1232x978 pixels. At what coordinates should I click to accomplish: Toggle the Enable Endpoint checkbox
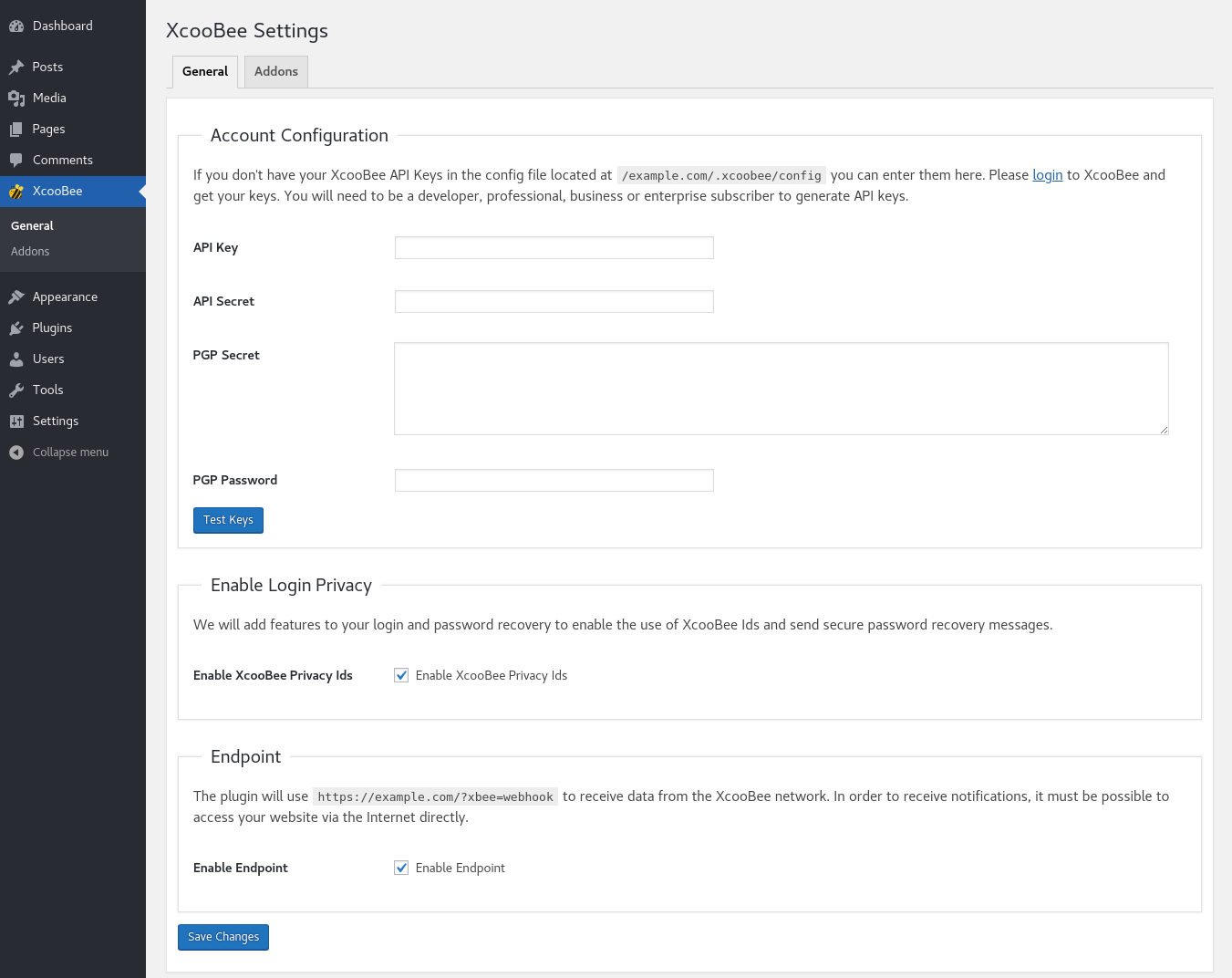point(401,868)
